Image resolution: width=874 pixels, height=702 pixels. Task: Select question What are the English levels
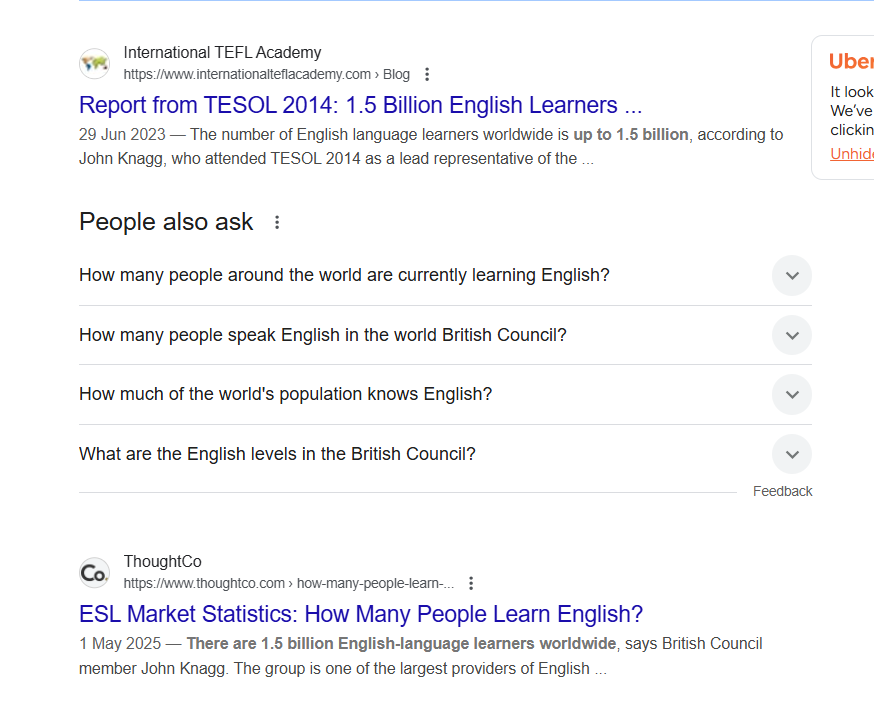click(x=277, y=454)
